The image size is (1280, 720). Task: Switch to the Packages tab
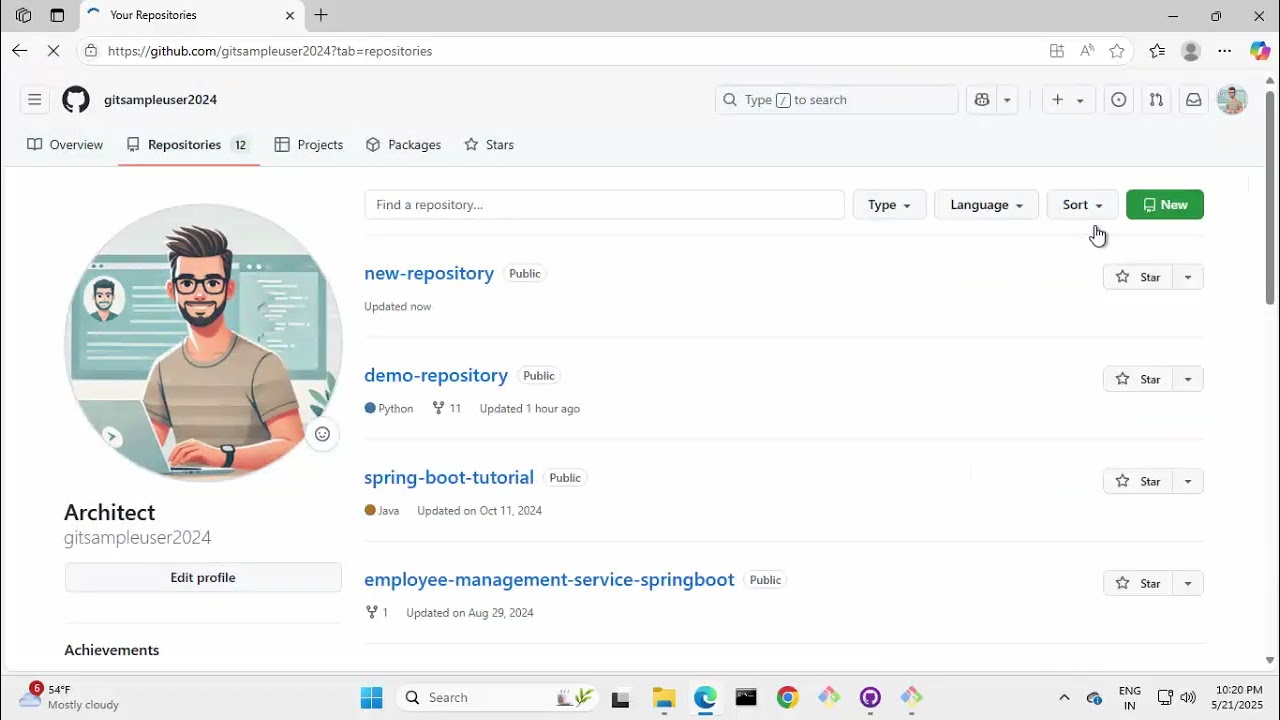click(x=403, y=145)
